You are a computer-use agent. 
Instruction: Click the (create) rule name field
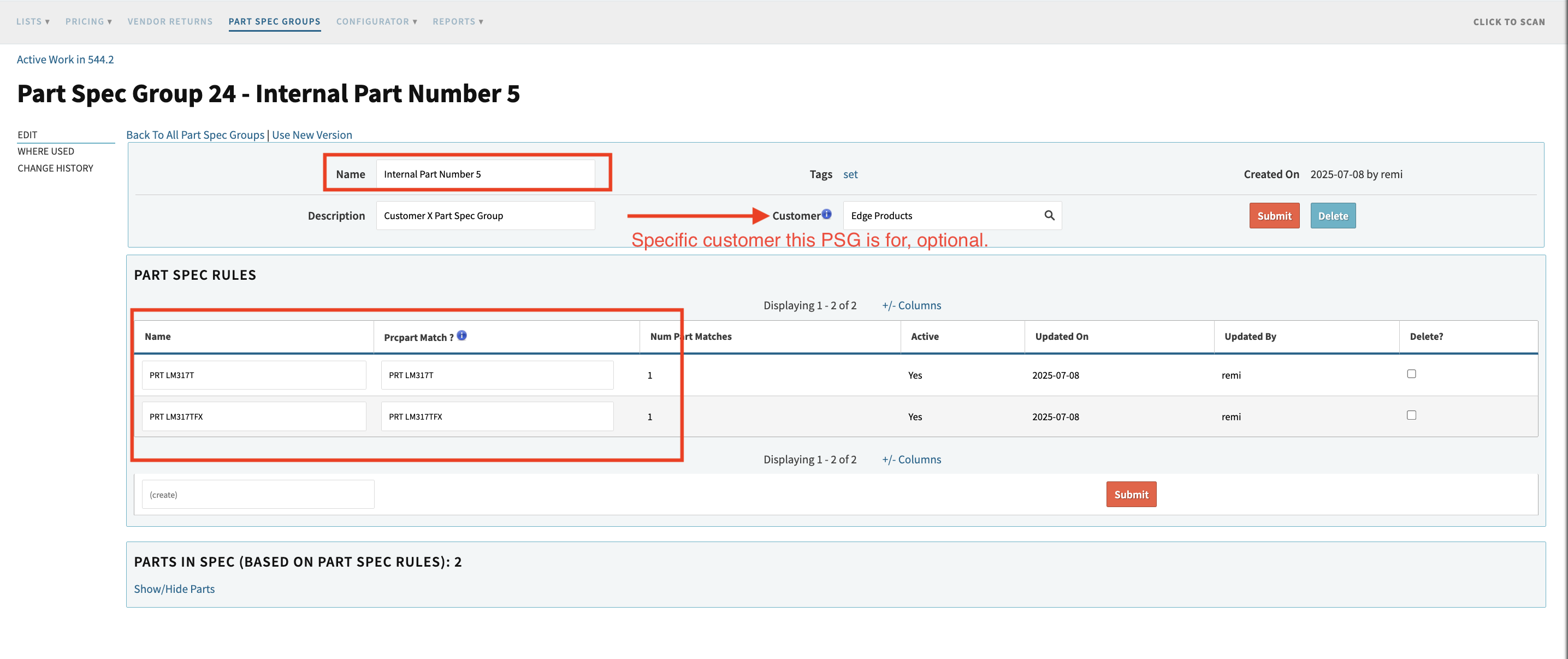click(257, 494)
